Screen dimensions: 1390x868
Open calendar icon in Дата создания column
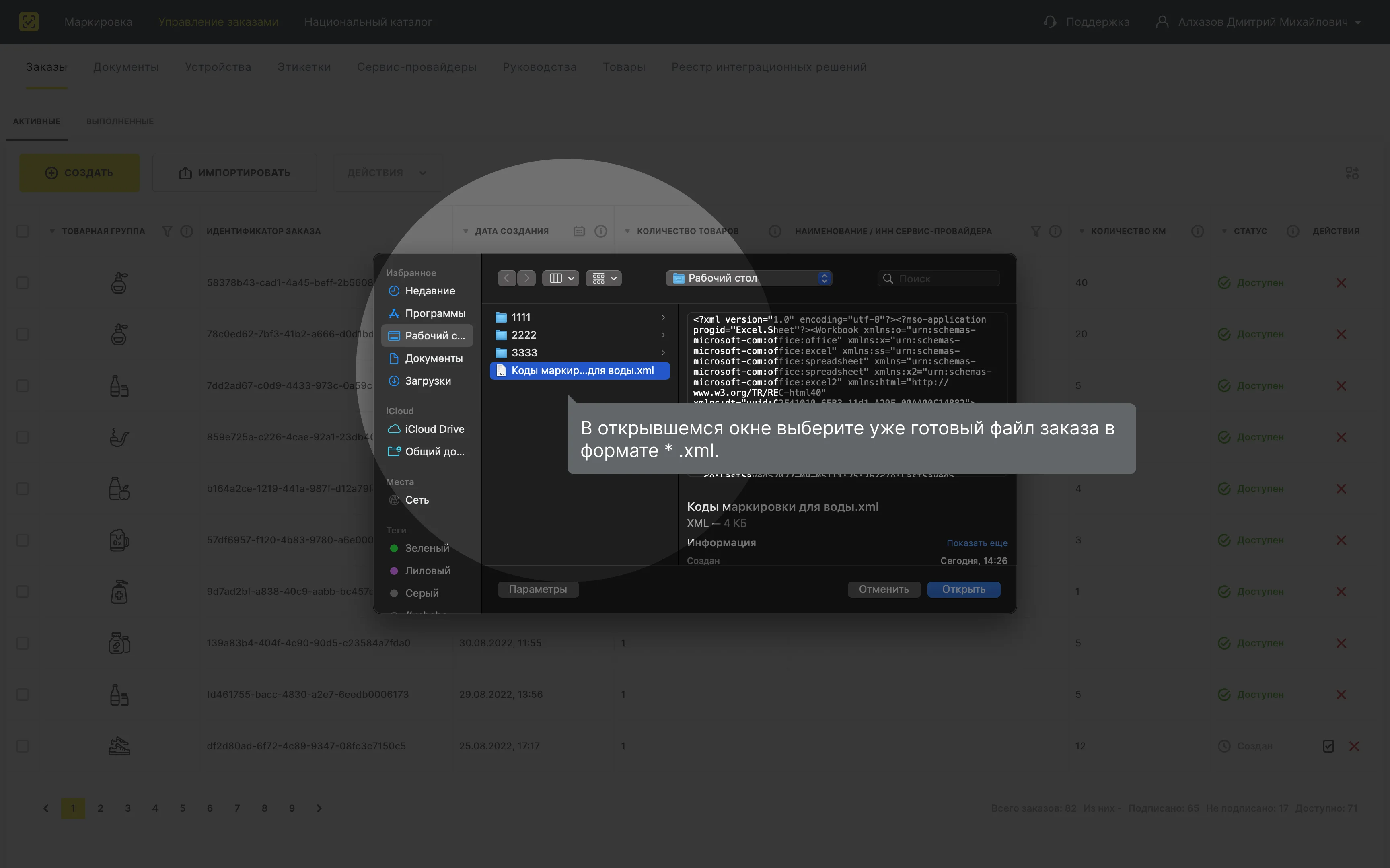click(x=579, y=231)
